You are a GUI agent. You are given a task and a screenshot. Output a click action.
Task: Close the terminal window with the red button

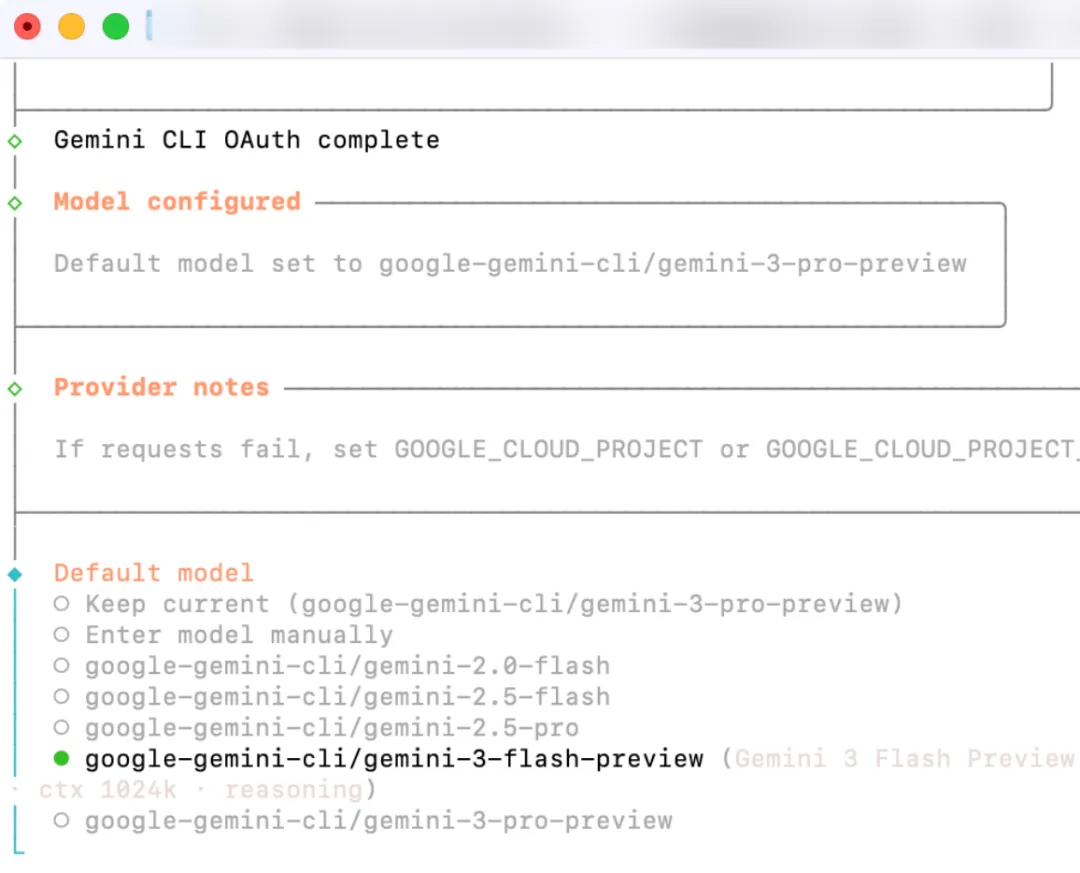27,26
